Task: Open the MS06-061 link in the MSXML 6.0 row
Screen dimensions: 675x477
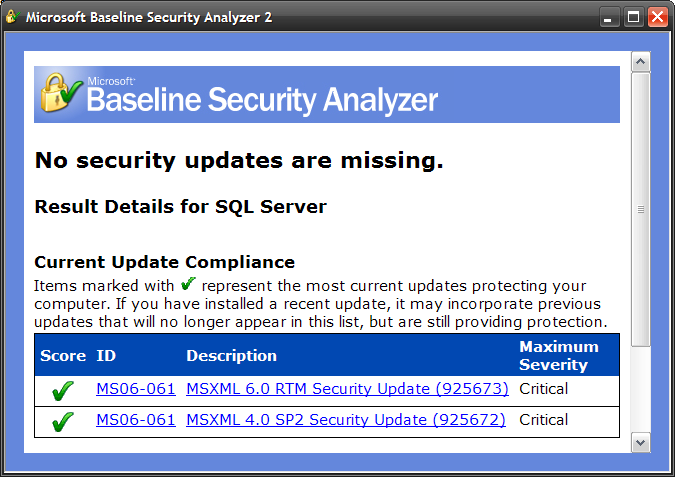Action: pyautogui.click(x=136, y=389)
